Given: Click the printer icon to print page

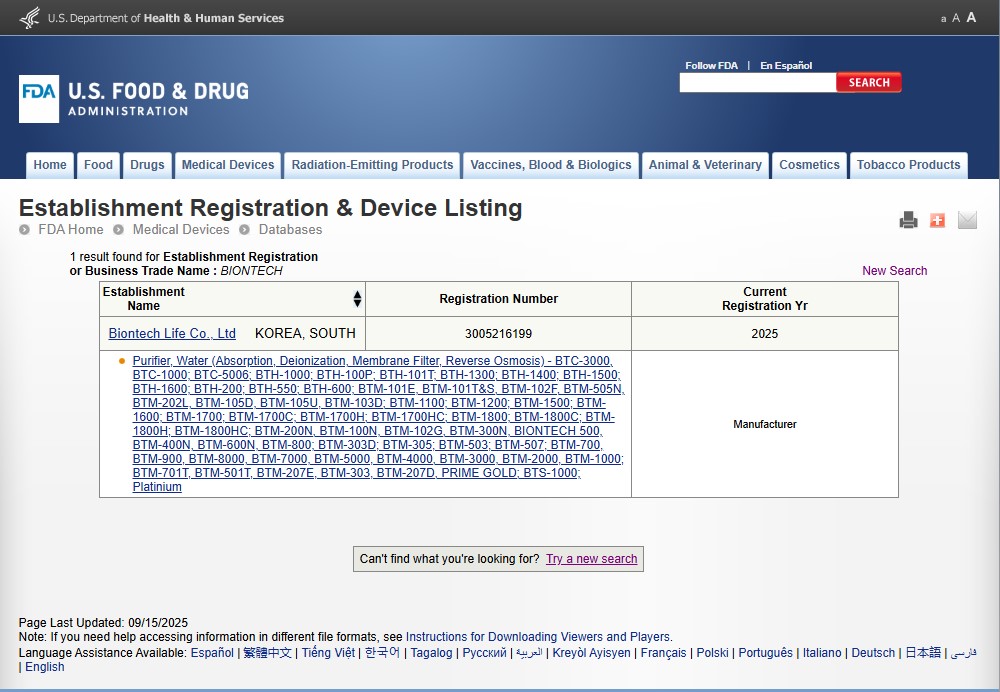Looking at the screenshot, I should pos(908,220).
